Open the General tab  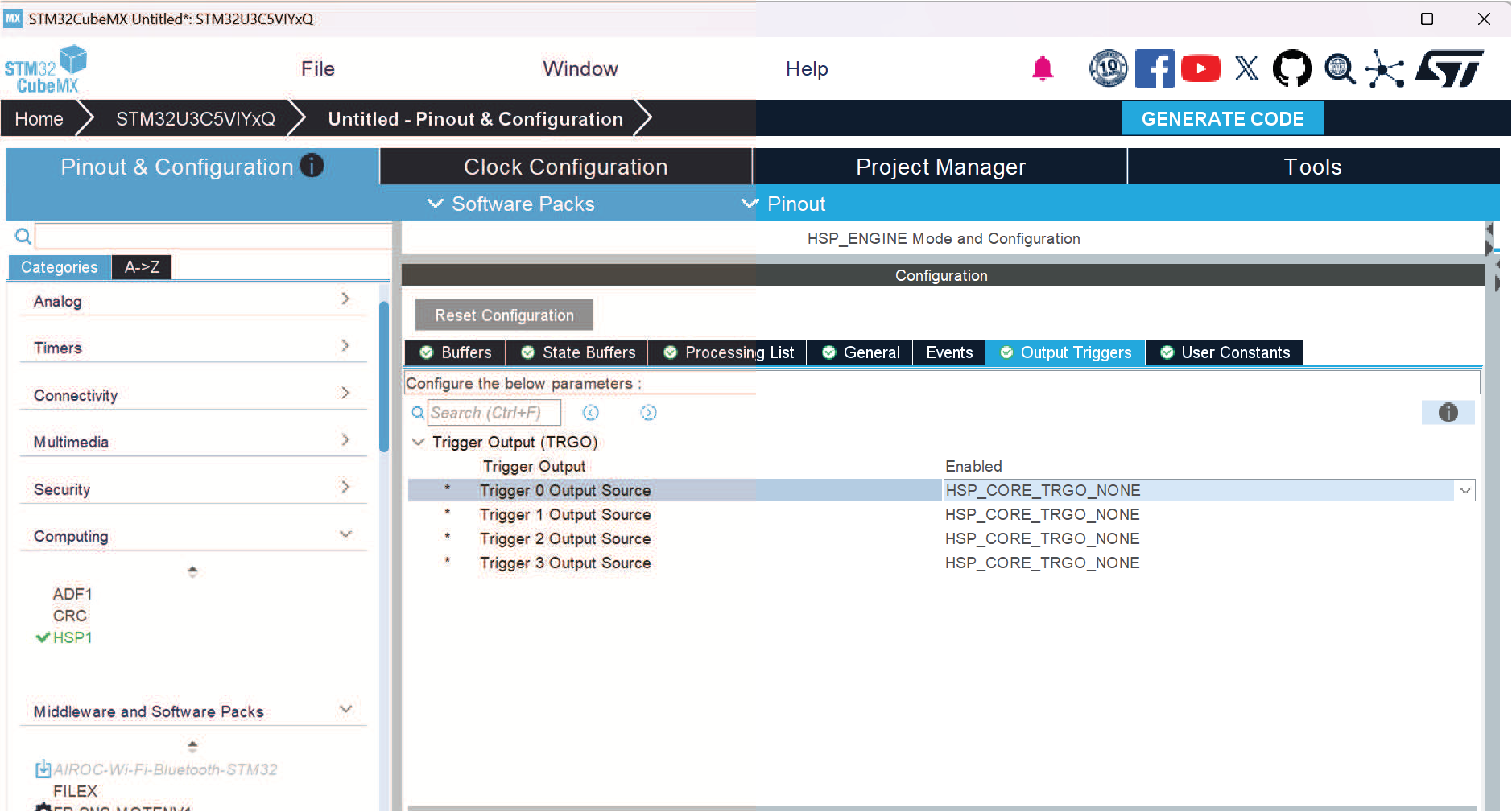861,352
